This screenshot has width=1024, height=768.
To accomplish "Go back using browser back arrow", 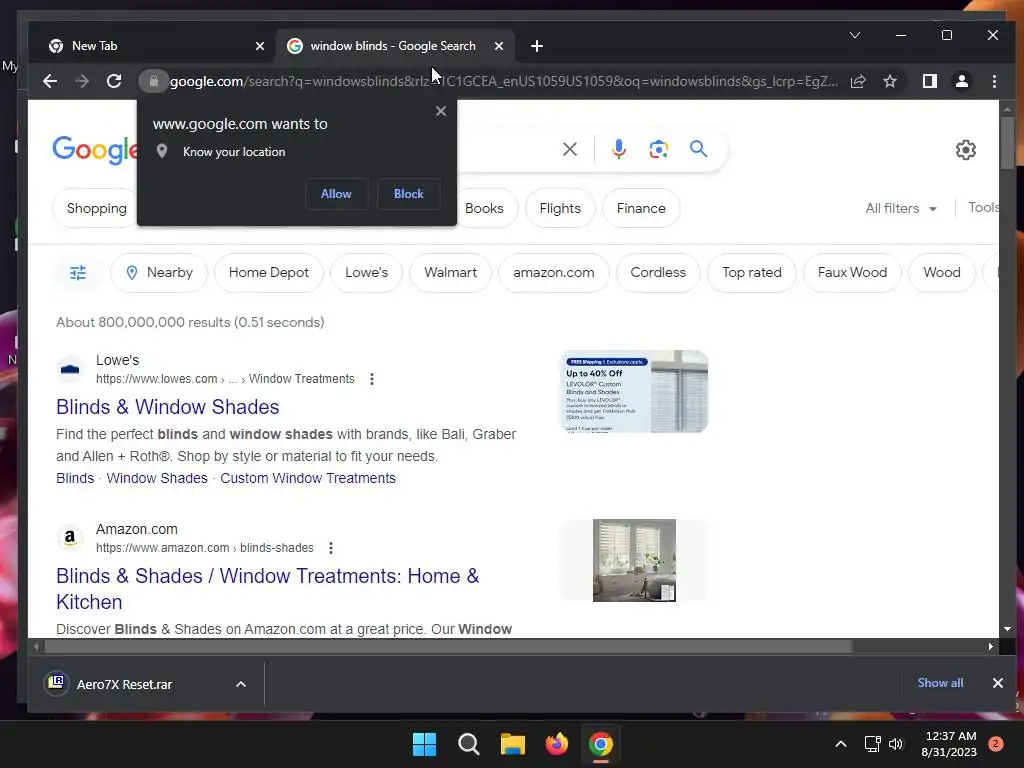I will tap(50, 81).
